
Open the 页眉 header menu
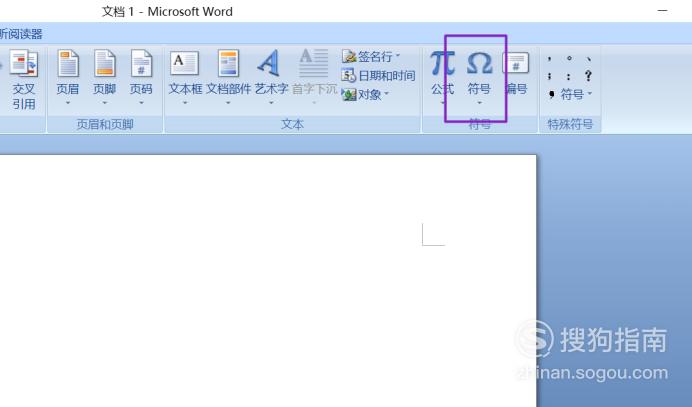[68, 78]
